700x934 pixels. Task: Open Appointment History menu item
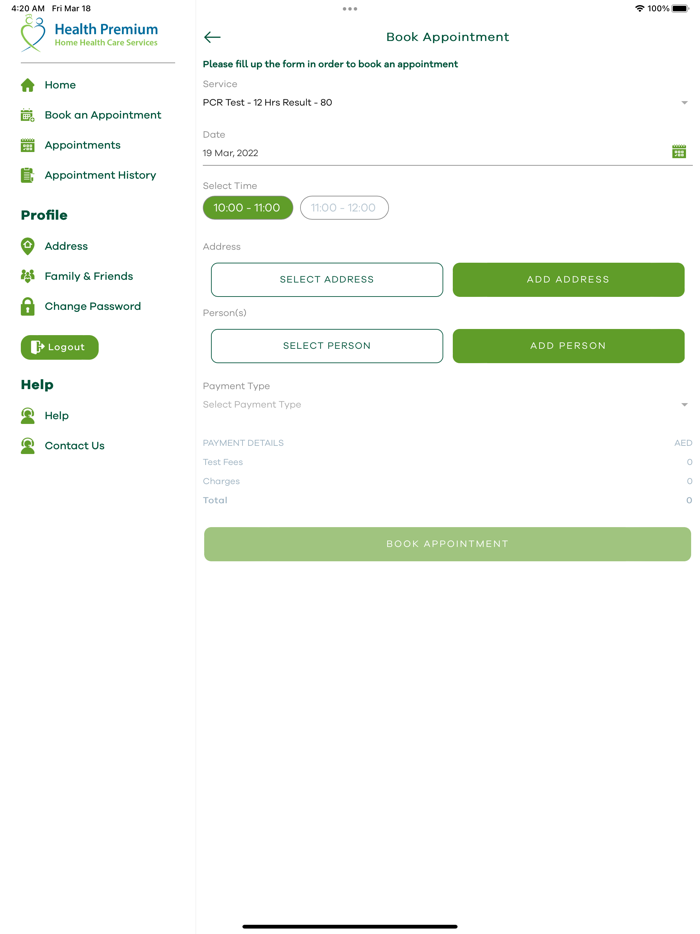click(x=100, y=175)
